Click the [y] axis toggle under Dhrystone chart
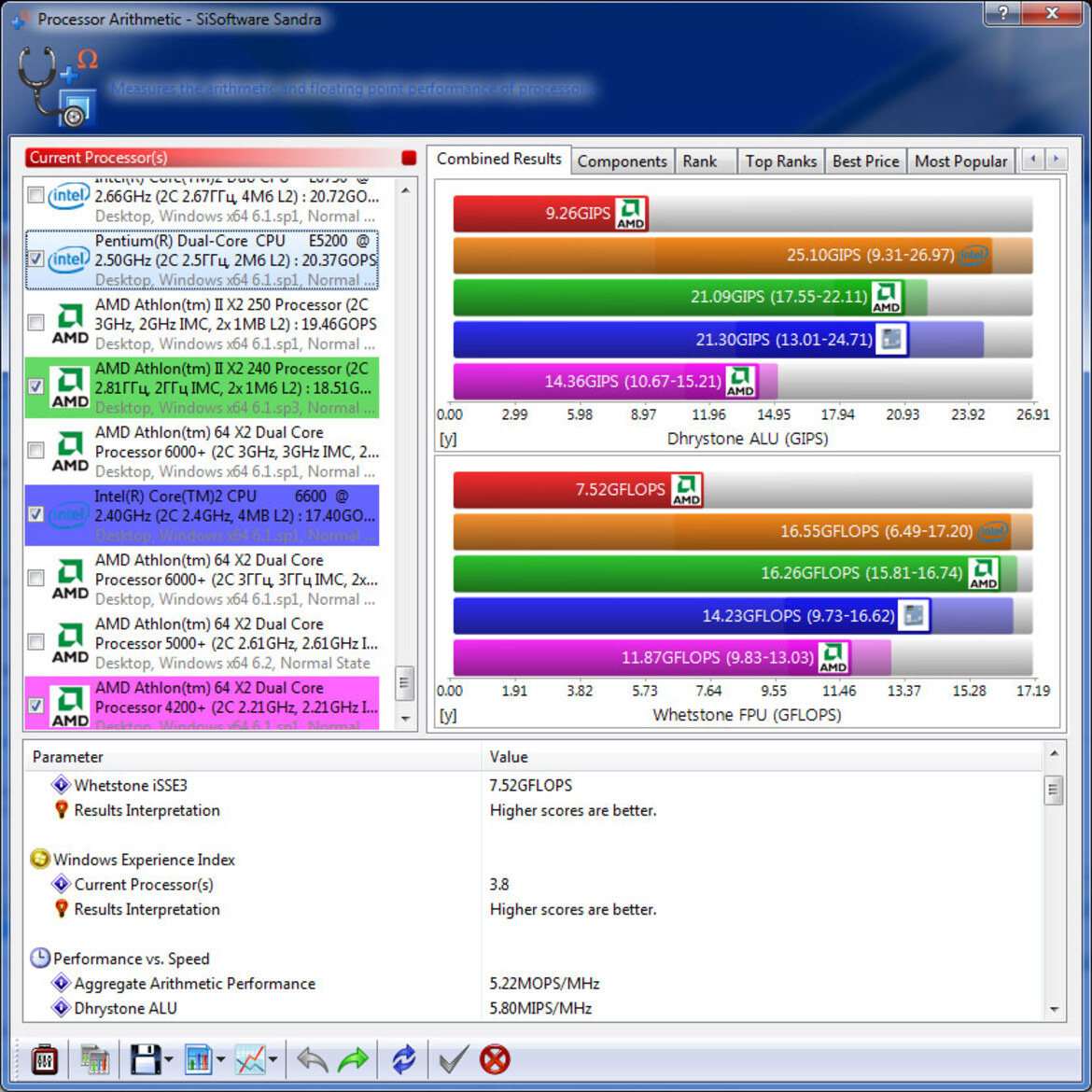The image size is (1092, 1092). (448, 439)
